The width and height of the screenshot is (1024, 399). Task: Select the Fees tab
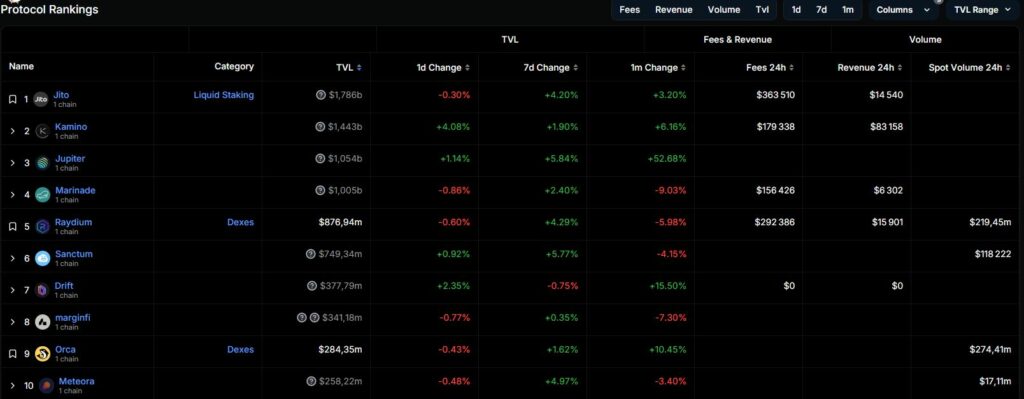630,10
